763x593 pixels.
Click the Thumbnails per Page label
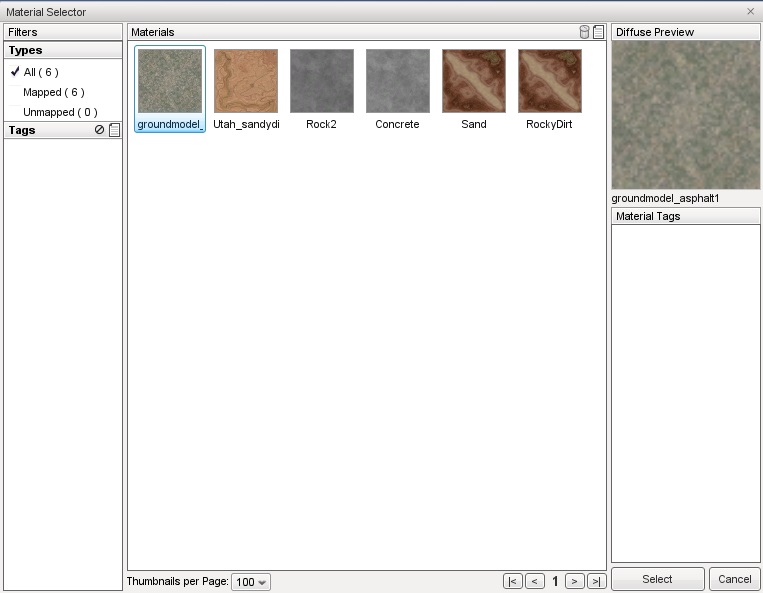pyautogui.click(x=178, y=581)
